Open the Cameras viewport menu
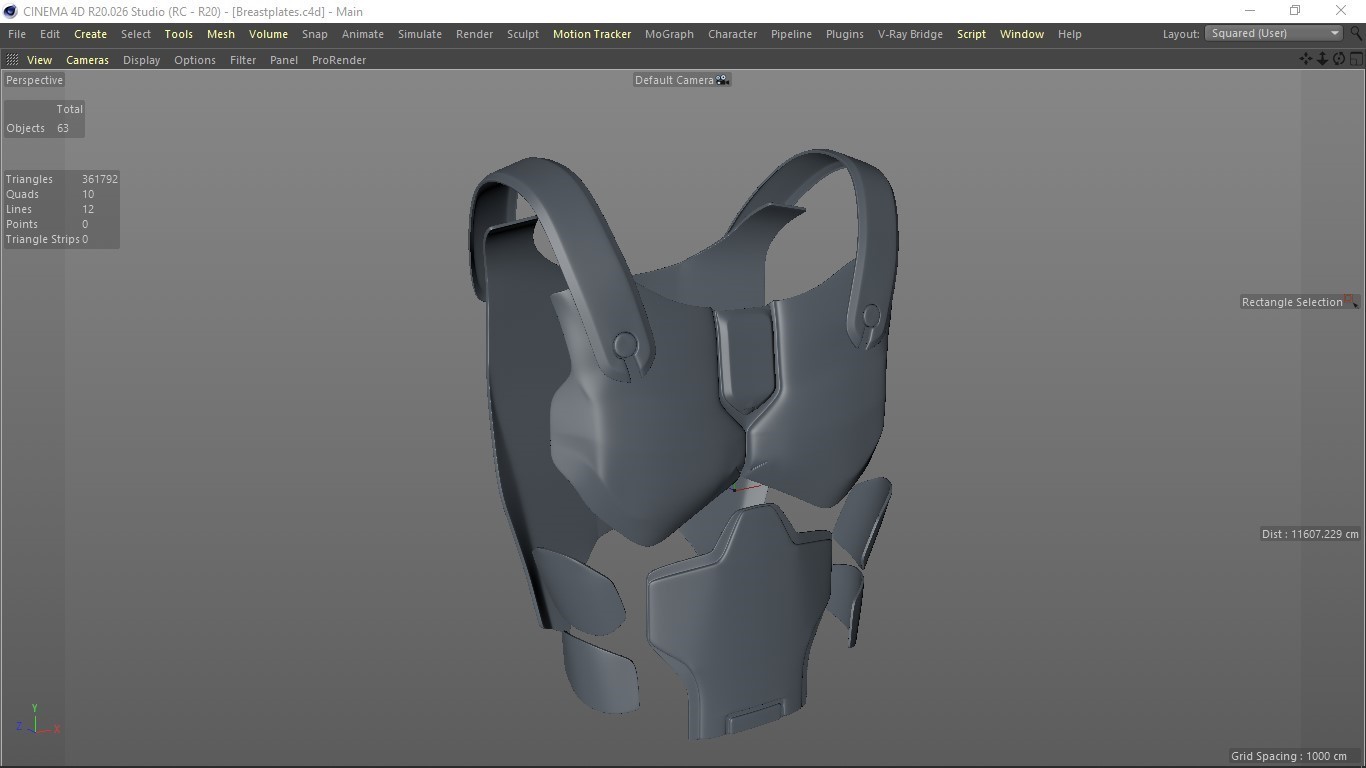 87,60
